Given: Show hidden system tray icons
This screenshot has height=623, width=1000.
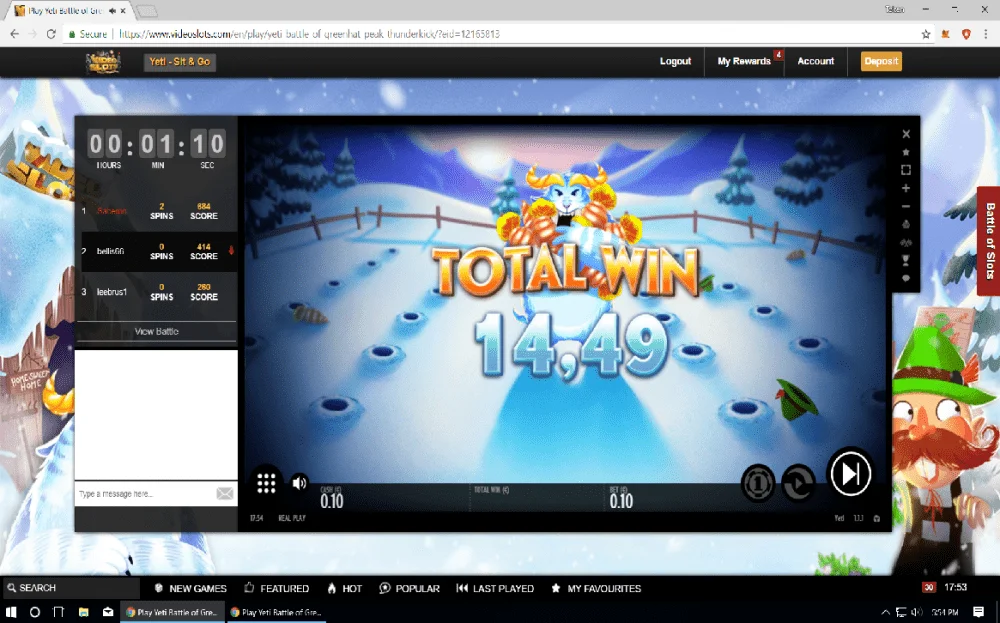Looking at the screenshot, I should pyautogui.click(x=886, y=612).
